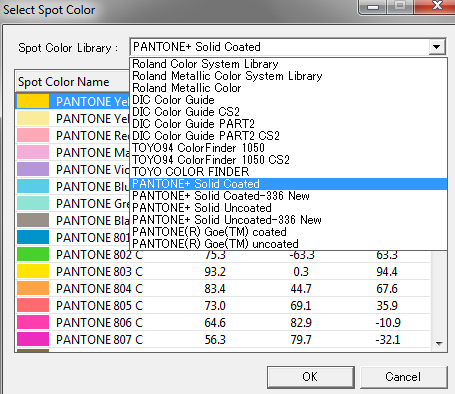Viewport: 455px width, 394px height.
Task: Choose DIC Color Guide PART2 option
Action: 288,124
